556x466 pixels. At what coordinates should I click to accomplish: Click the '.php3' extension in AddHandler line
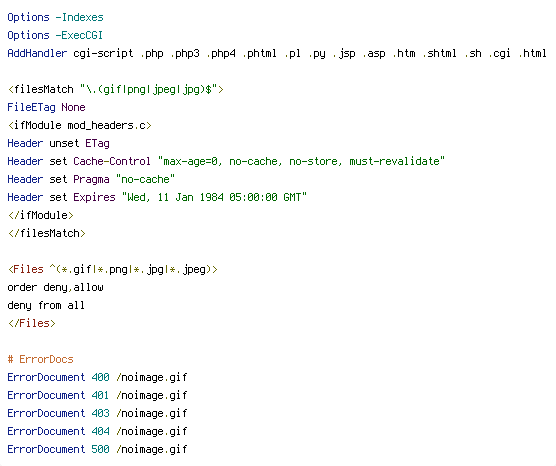click(x=185, y=54)
